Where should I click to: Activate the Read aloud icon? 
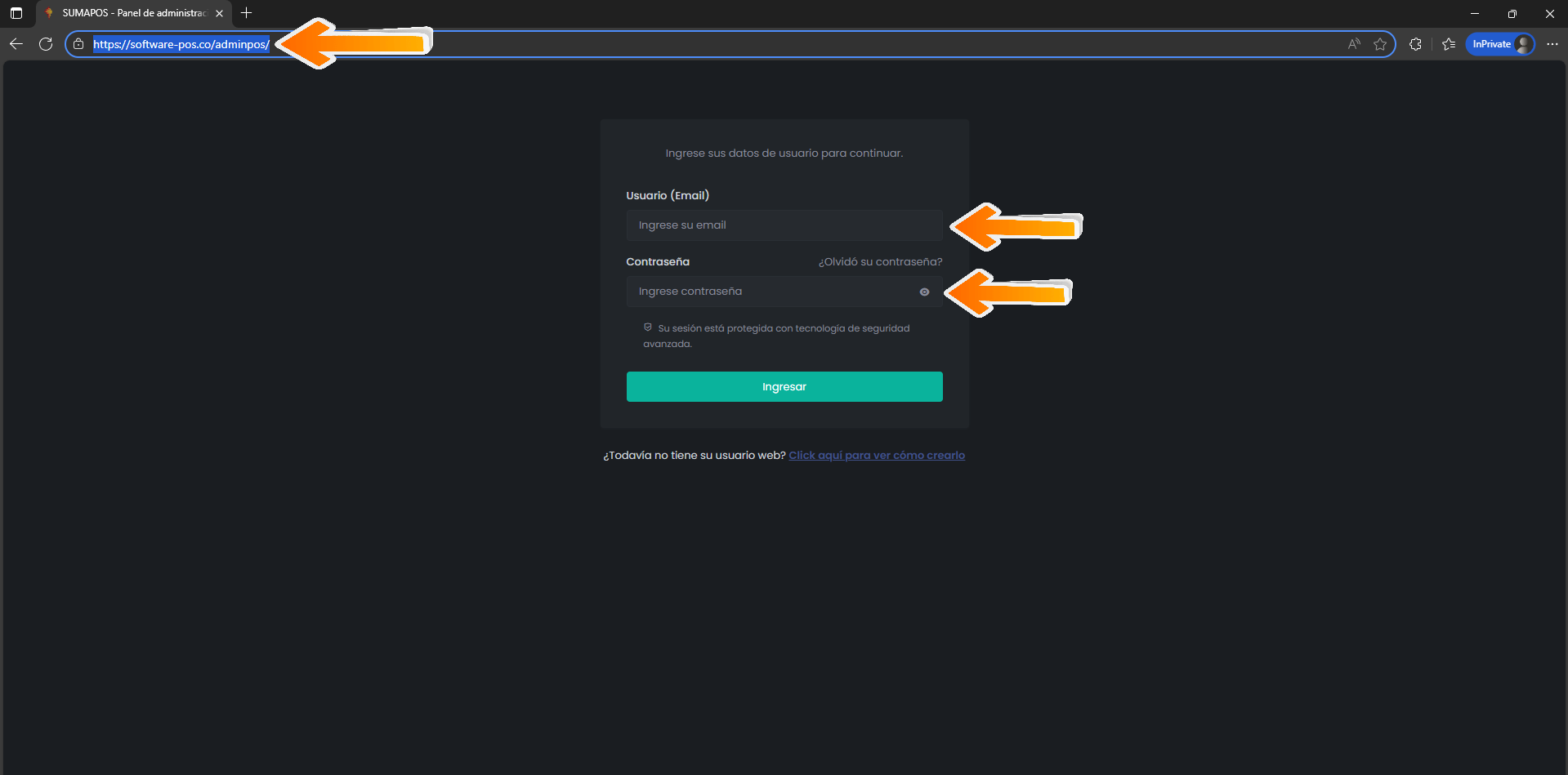point(1354,44)
